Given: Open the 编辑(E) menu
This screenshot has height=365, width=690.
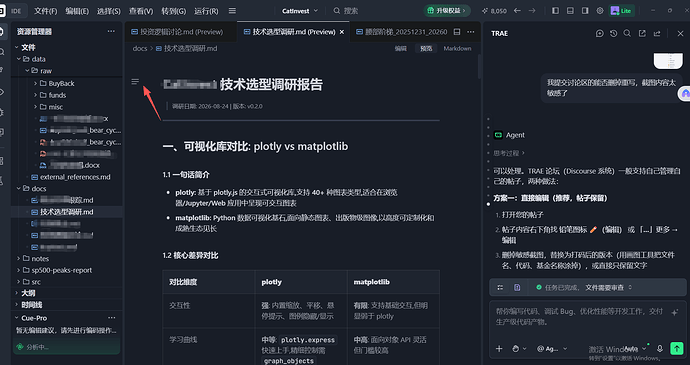Looking at the screenshot, I should (77, 11).
